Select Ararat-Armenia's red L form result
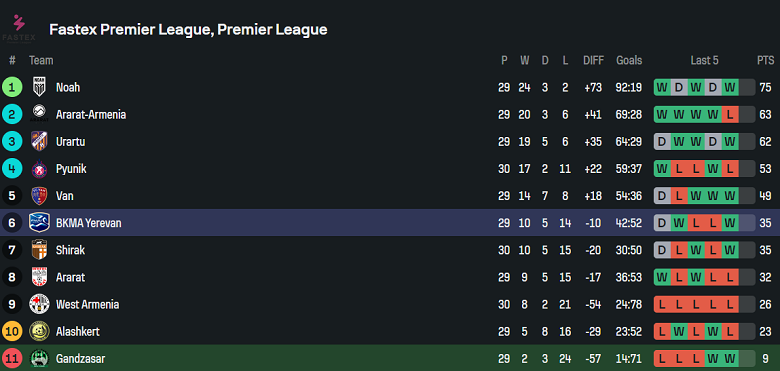 (x=730, y=114)
